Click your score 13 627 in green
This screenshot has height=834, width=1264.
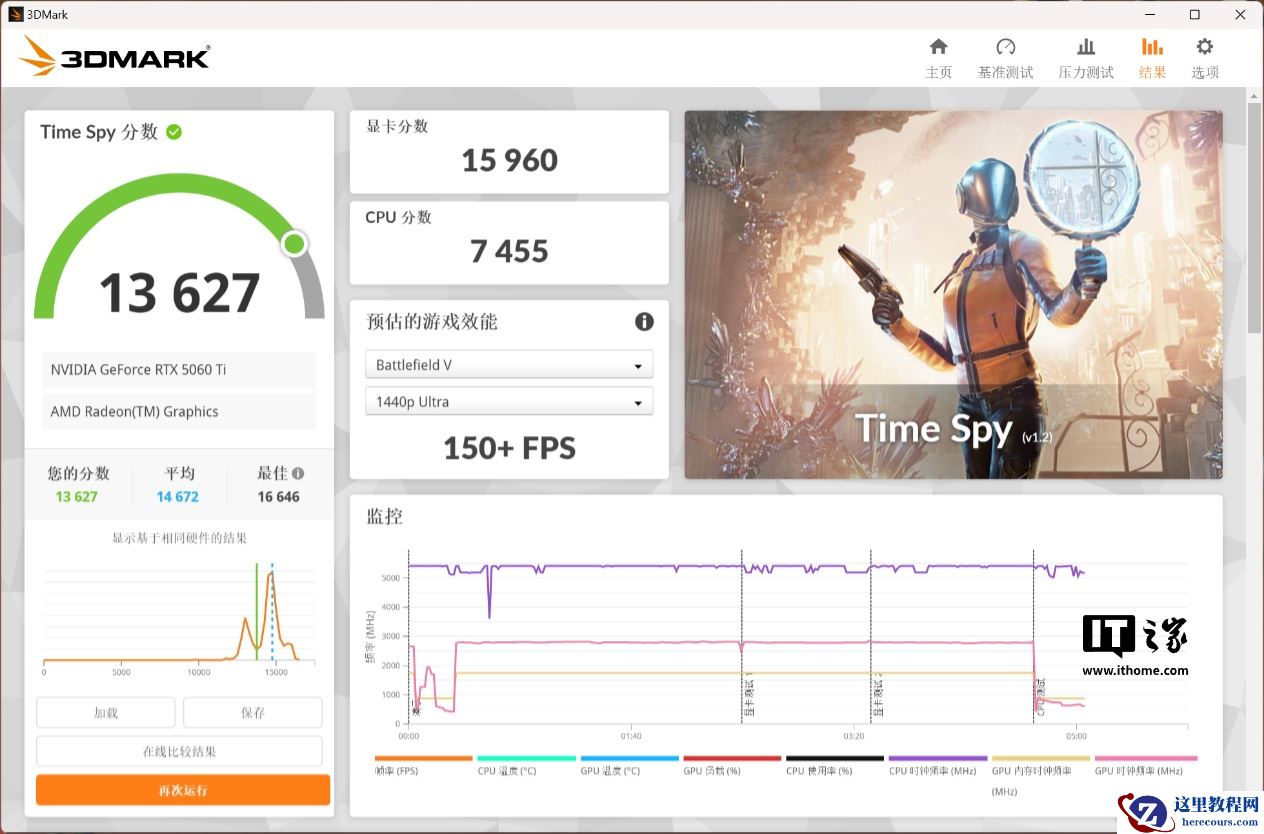(77, 496)
